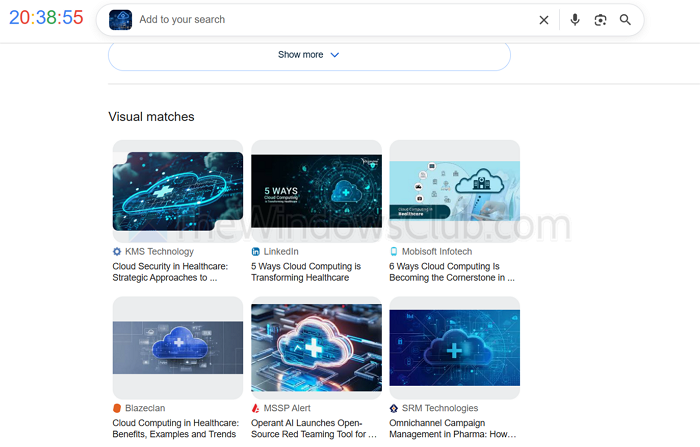Open the KMS Technology cloud security image
The height and width of the screenshot is (447, 700).
pyautogui.click(x=178, y=191)
